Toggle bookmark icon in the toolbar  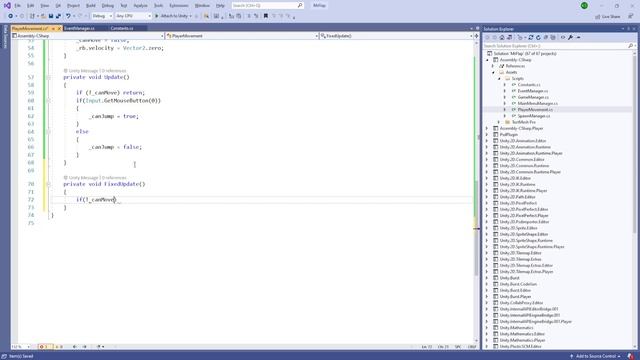(266, 16)
